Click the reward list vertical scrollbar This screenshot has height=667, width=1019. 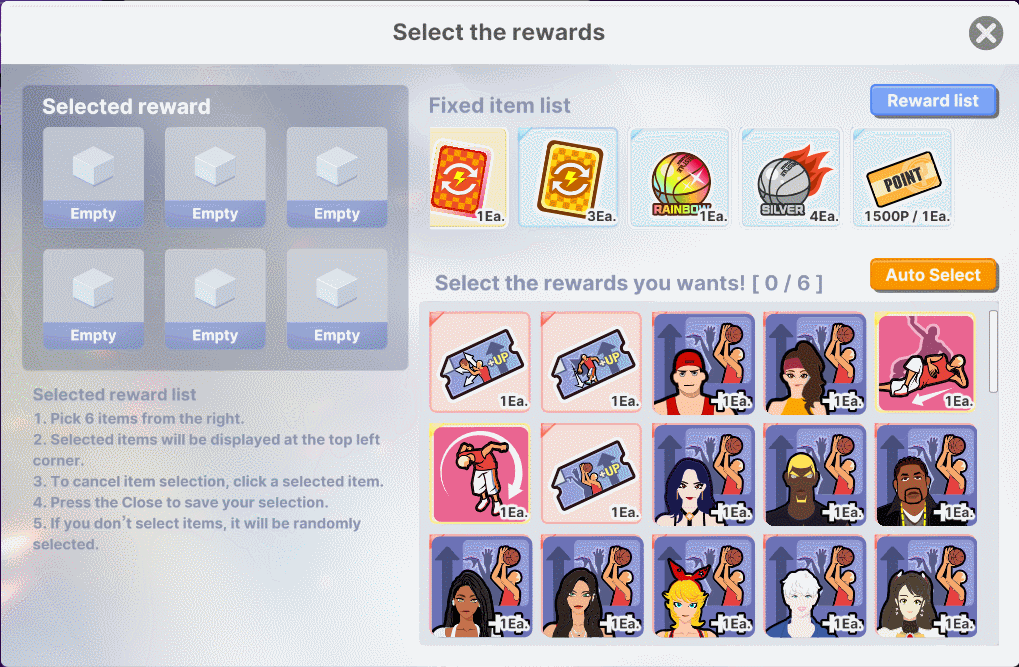[993, 352]
